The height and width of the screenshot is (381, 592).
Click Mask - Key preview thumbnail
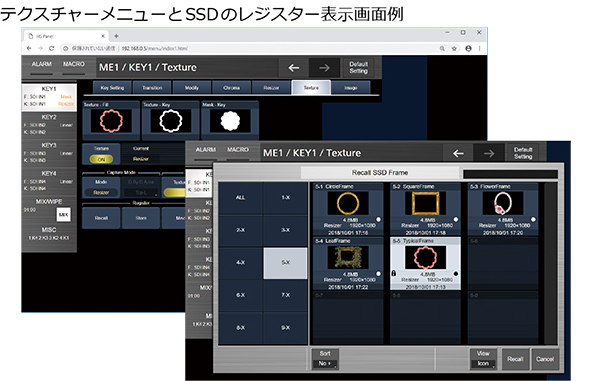[x=230, y=120]
